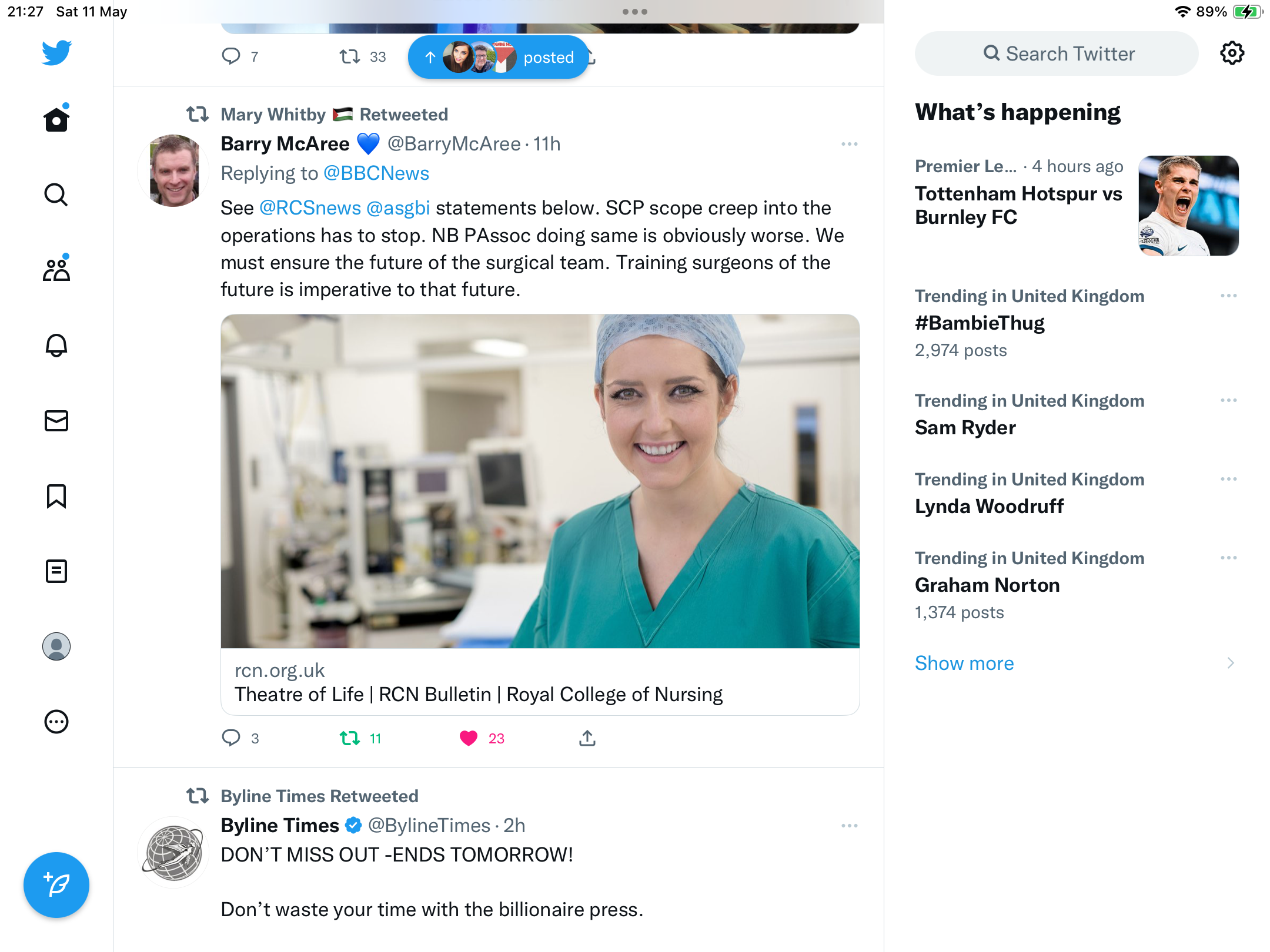Screen dimensions: 1270x952
Task: Open Messages envelope icon
Action: [56, 420]
